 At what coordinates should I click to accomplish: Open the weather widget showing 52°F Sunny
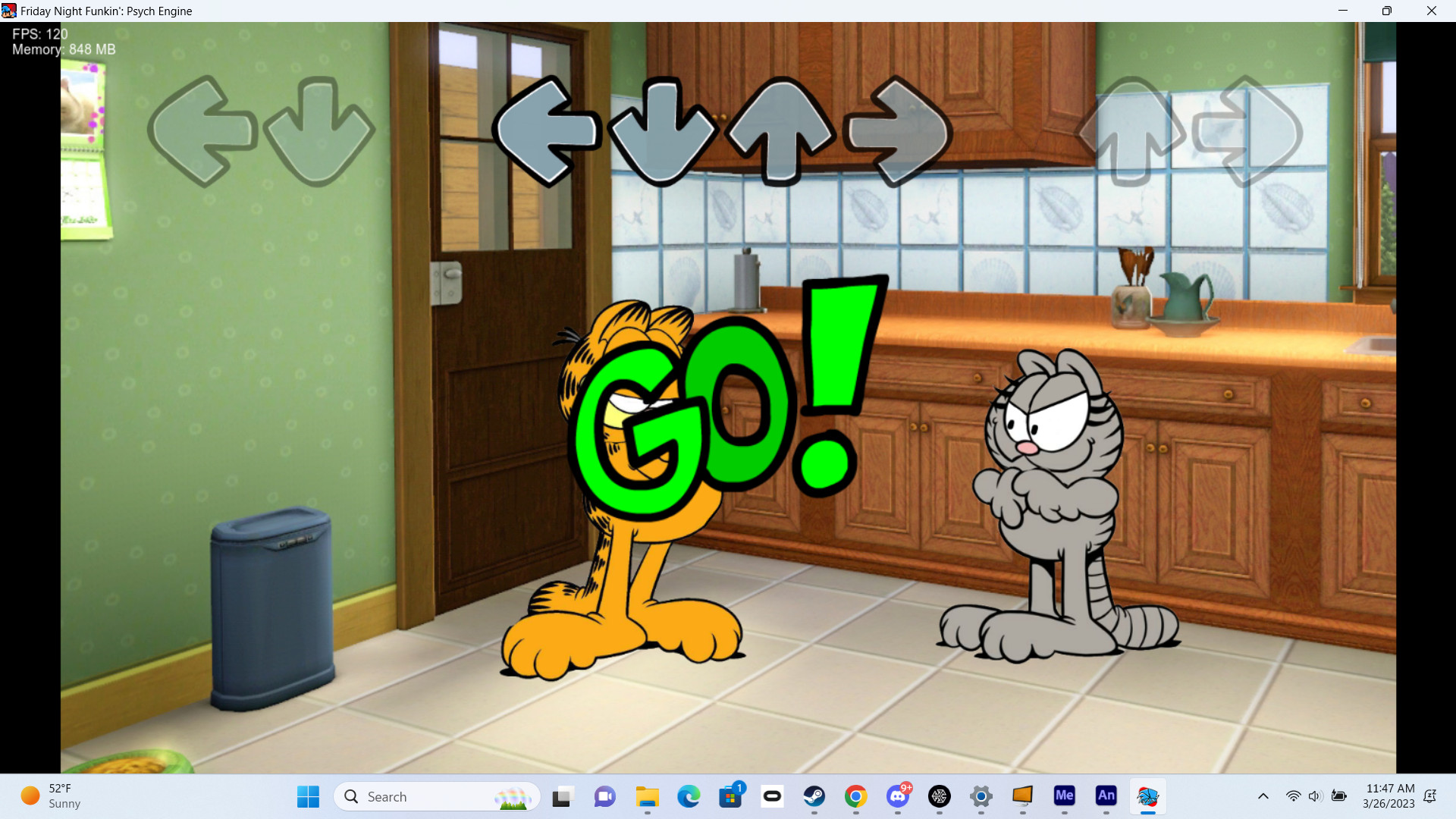point(52,796)
